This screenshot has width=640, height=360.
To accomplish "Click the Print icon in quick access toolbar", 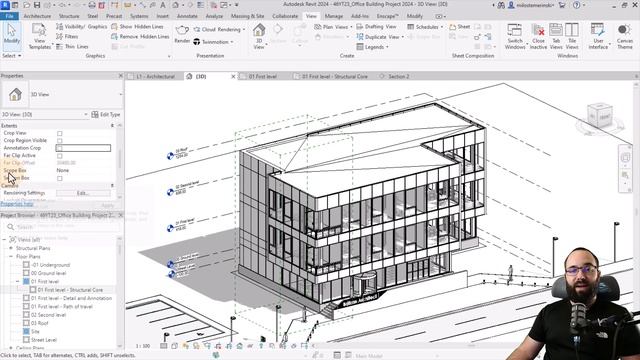I will click(92, 5).
